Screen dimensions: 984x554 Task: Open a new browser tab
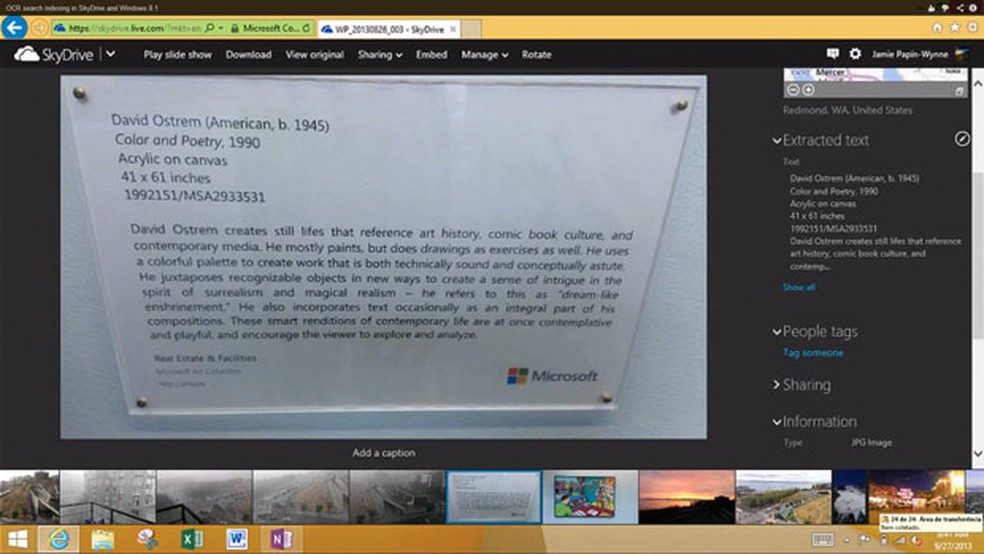(x=472, y=29)
